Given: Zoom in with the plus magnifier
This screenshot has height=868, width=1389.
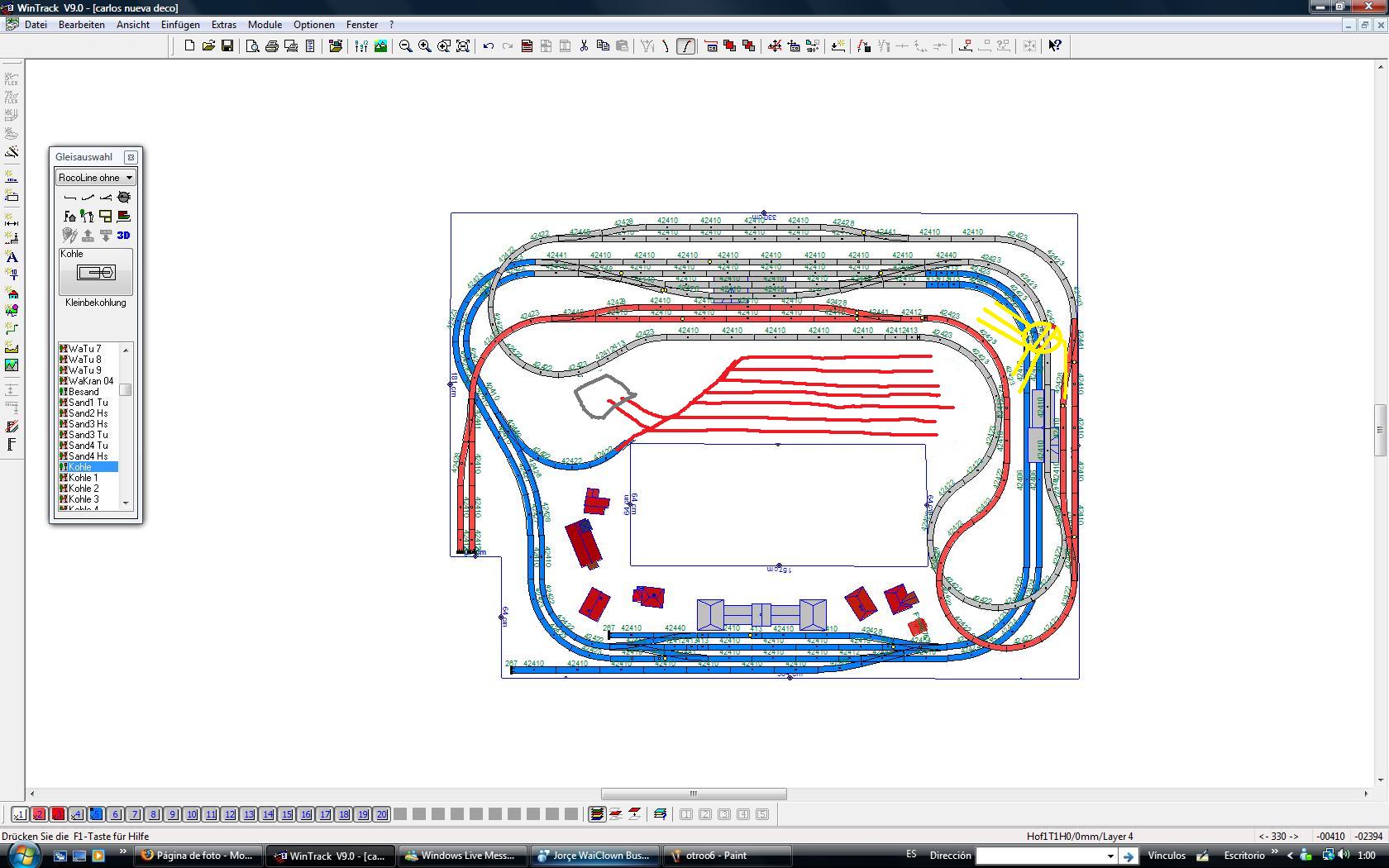Looking at the screenshot, I should [425, 46].
